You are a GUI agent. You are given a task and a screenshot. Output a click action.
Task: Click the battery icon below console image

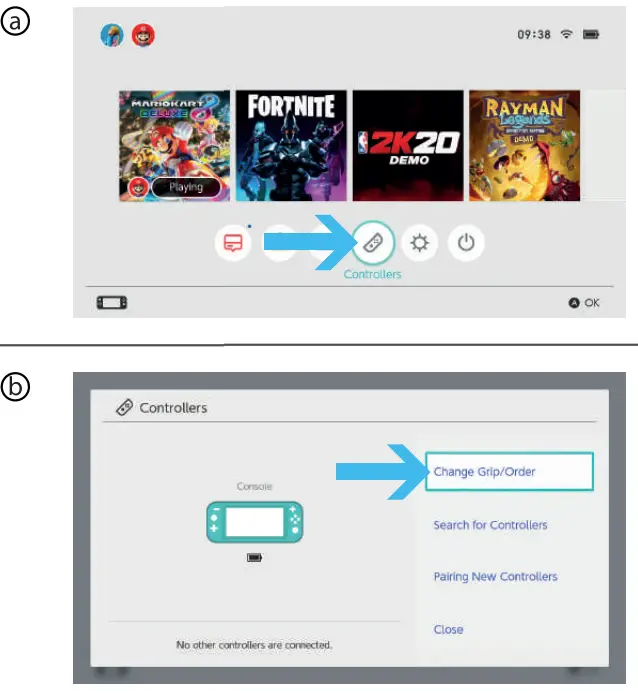coord(255,557)
